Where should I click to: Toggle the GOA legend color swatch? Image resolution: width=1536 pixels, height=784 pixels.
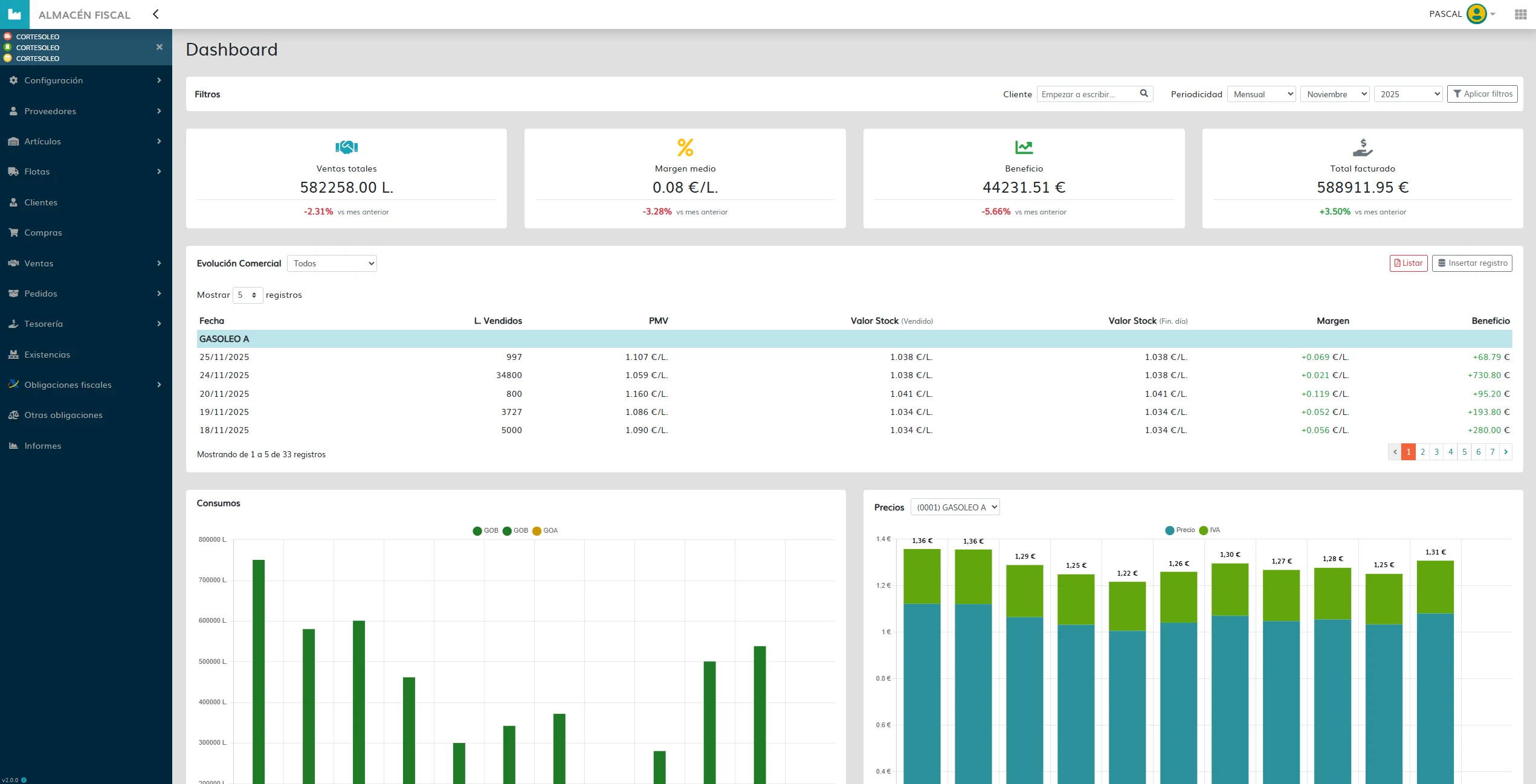click(x=537, y=531)
